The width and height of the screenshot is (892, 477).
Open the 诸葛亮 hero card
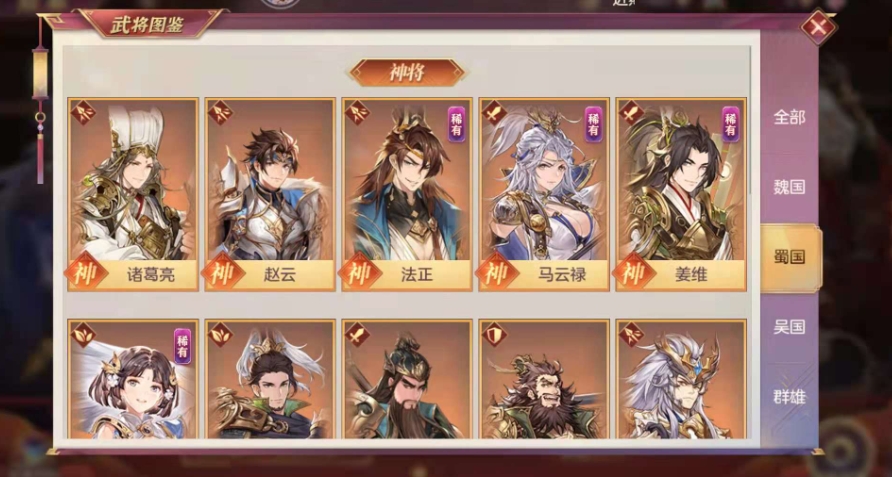tap(133, 194)
